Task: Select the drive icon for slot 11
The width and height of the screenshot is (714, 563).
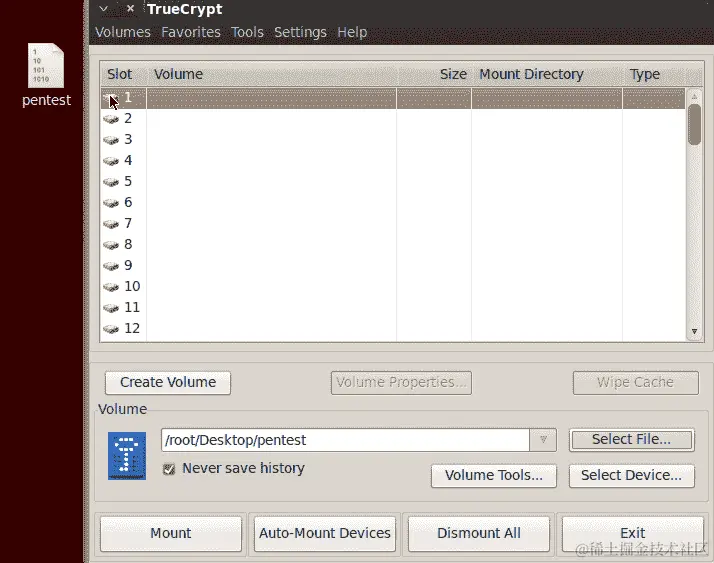Action: pos(111,308)
